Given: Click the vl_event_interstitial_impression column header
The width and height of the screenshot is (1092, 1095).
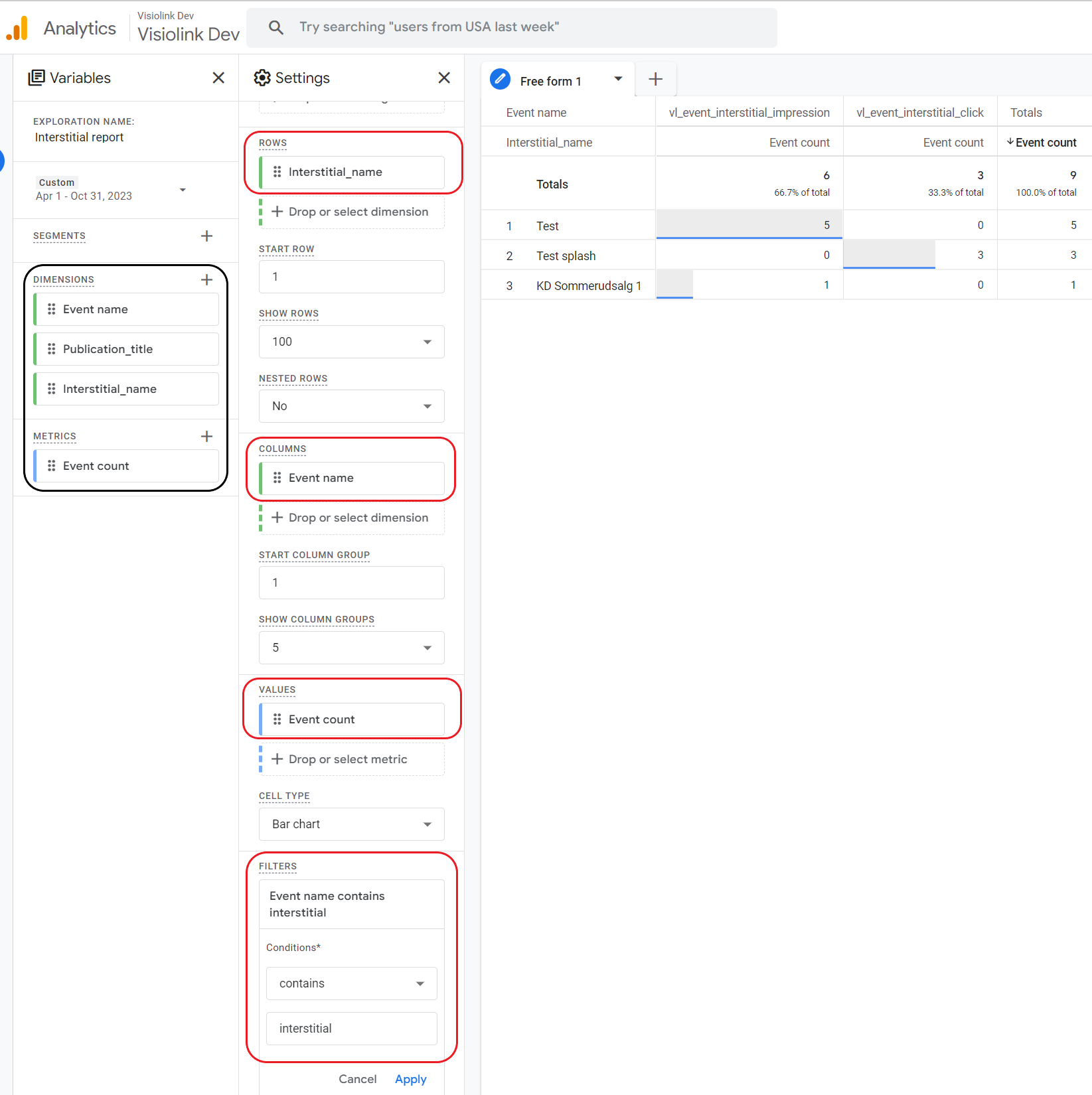Looking at the screenshot, I should (749, 113).
